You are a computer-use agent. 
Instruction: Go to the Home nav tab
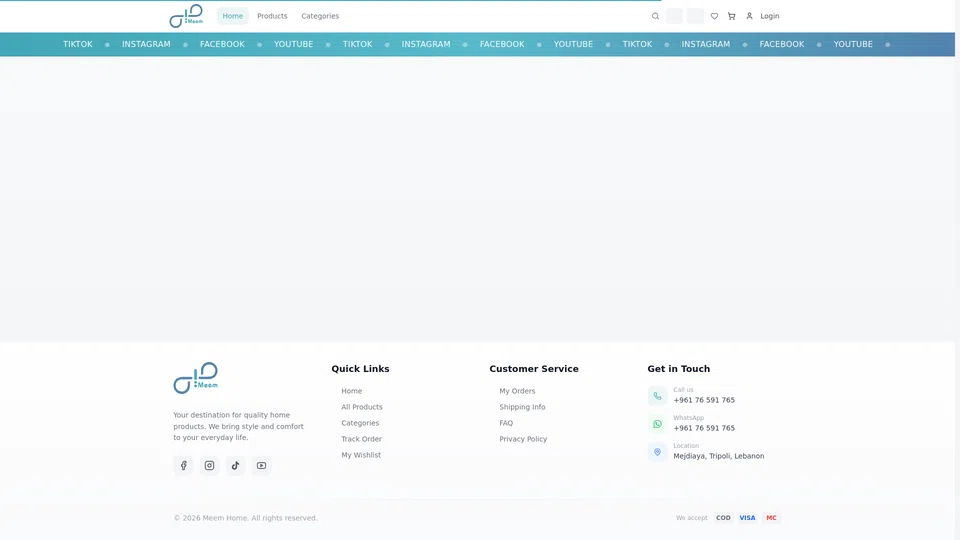click(x=233, y=16)
